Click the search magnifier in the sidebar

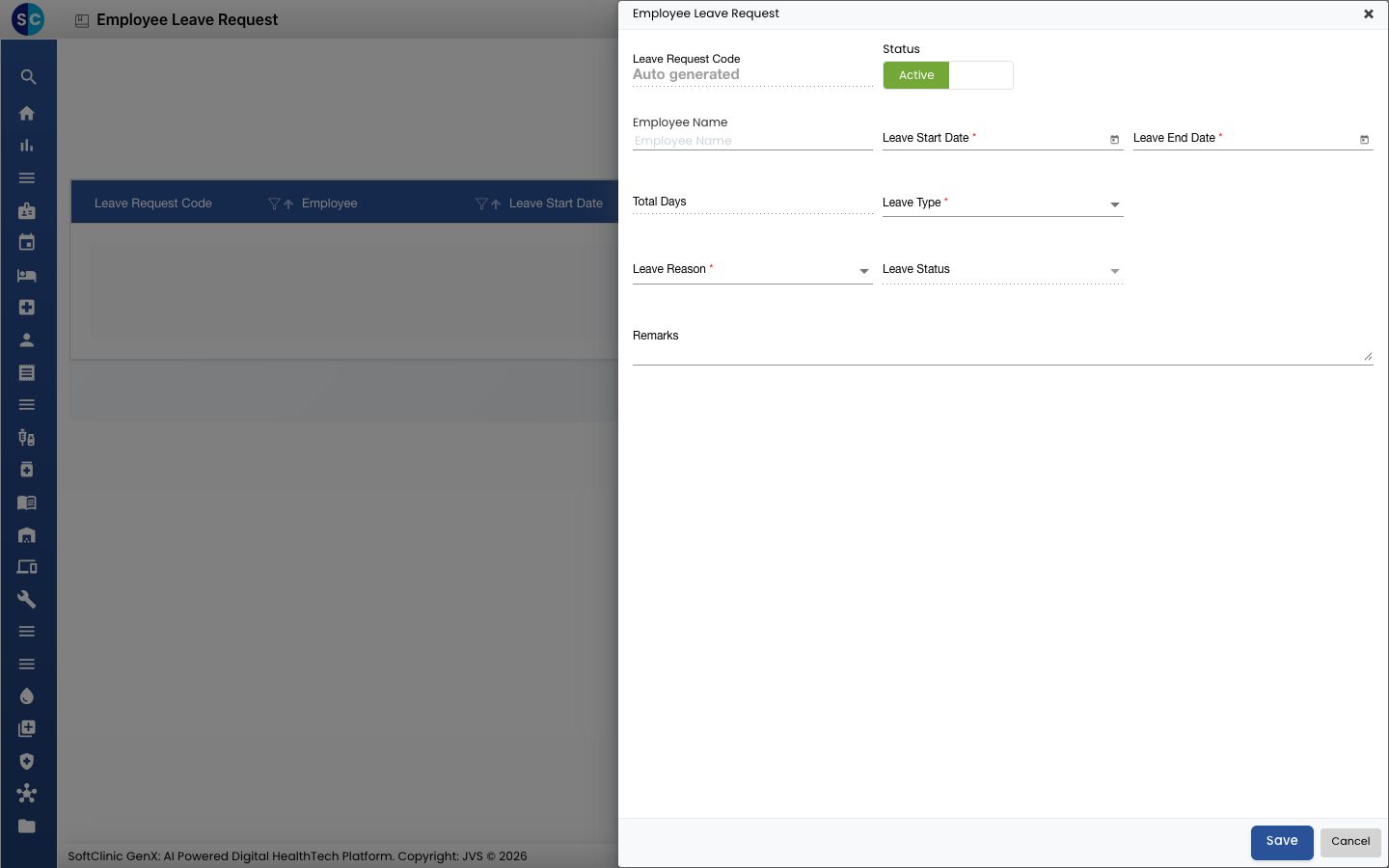pyautogui.click(x=28, y=77)
